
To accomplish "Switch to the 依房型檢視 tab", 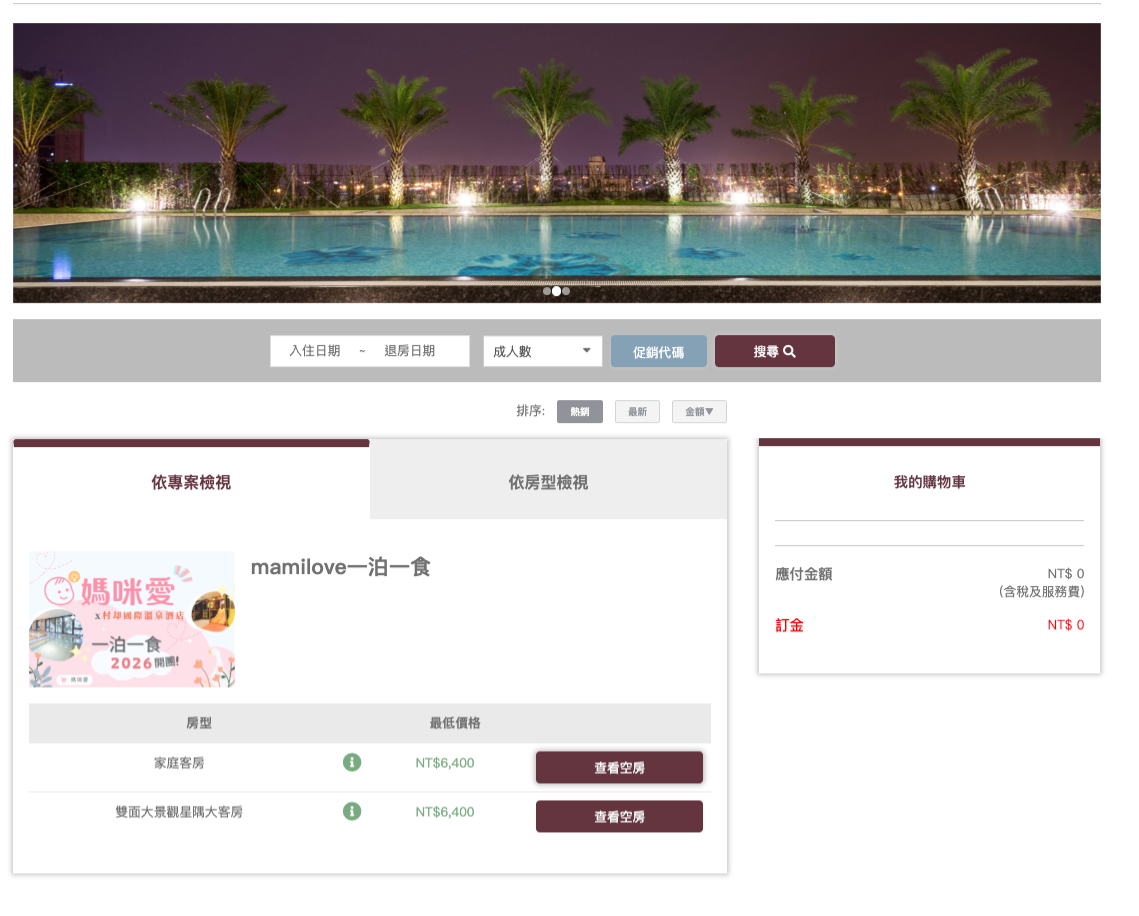I will coord(548,482).
